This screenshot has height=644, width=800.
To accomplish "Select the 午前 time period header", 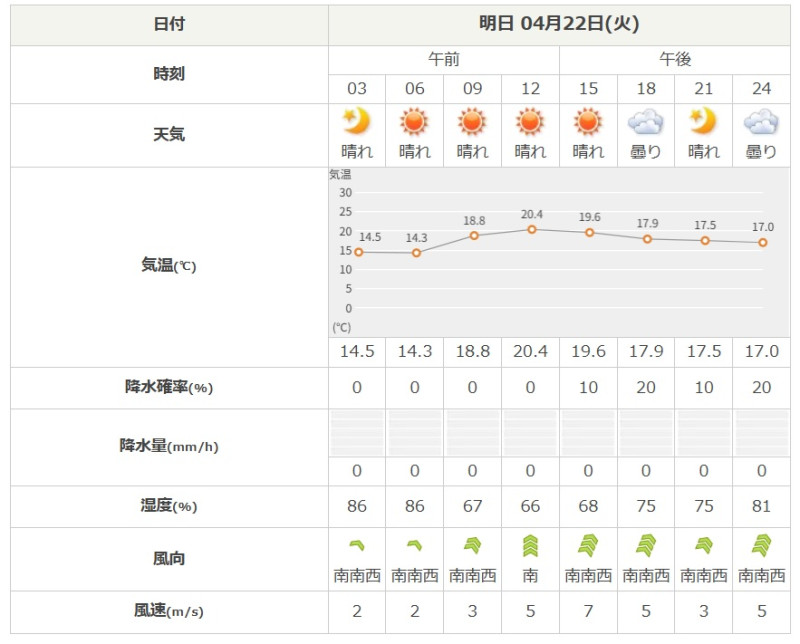I will (444, 60).
